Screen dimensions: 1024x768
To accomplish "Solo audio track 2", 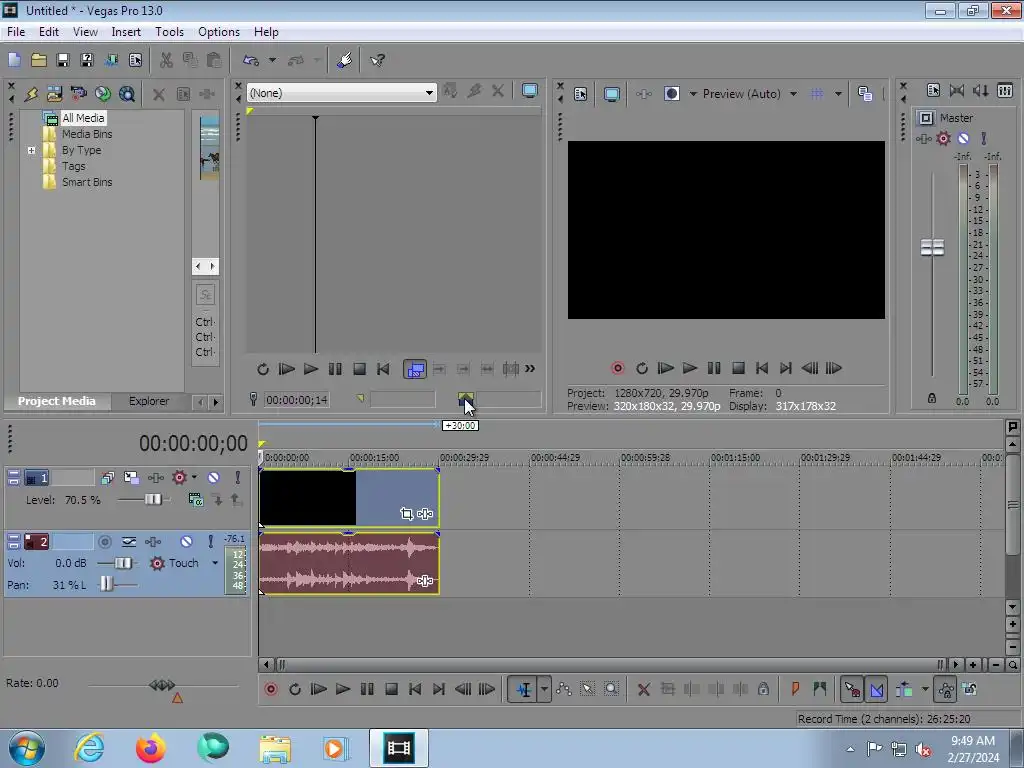I will tap(210, 541).
